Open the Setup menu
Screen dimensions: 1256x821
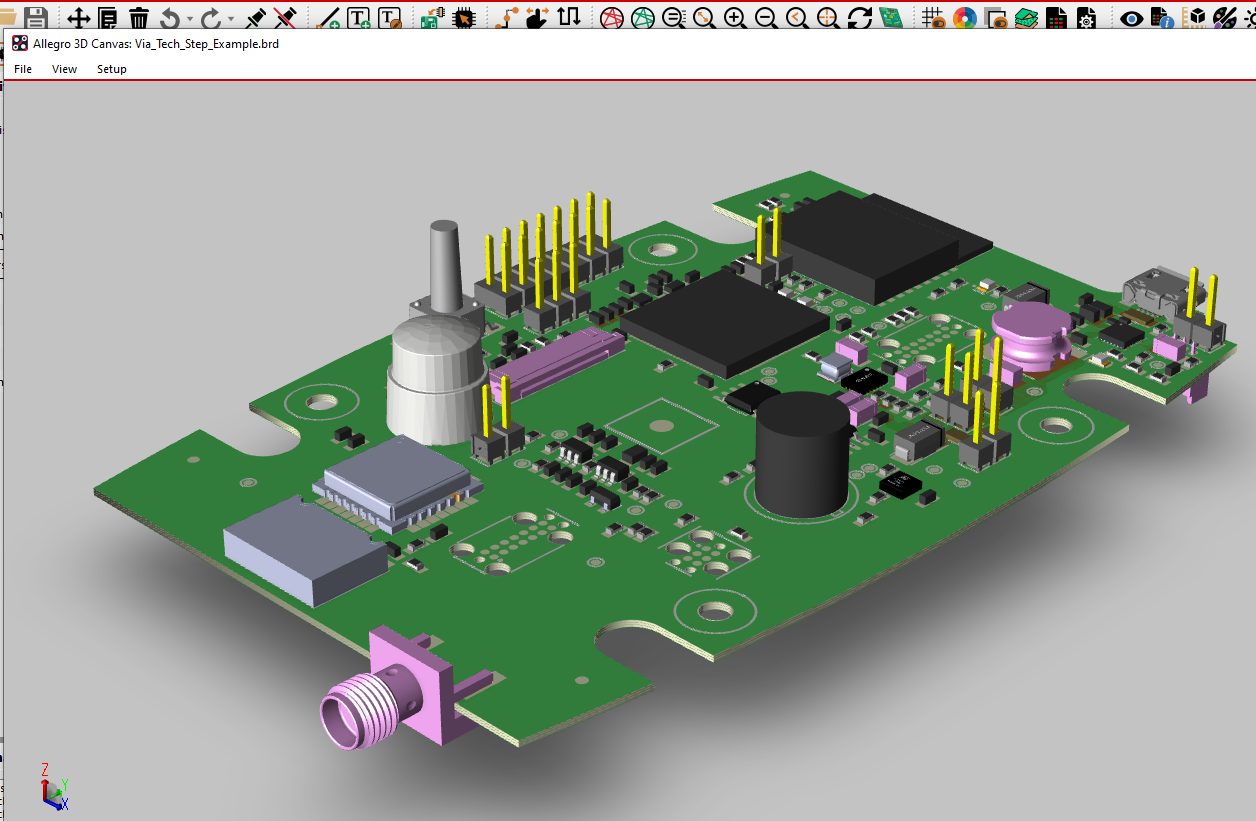tap(112, 69)
